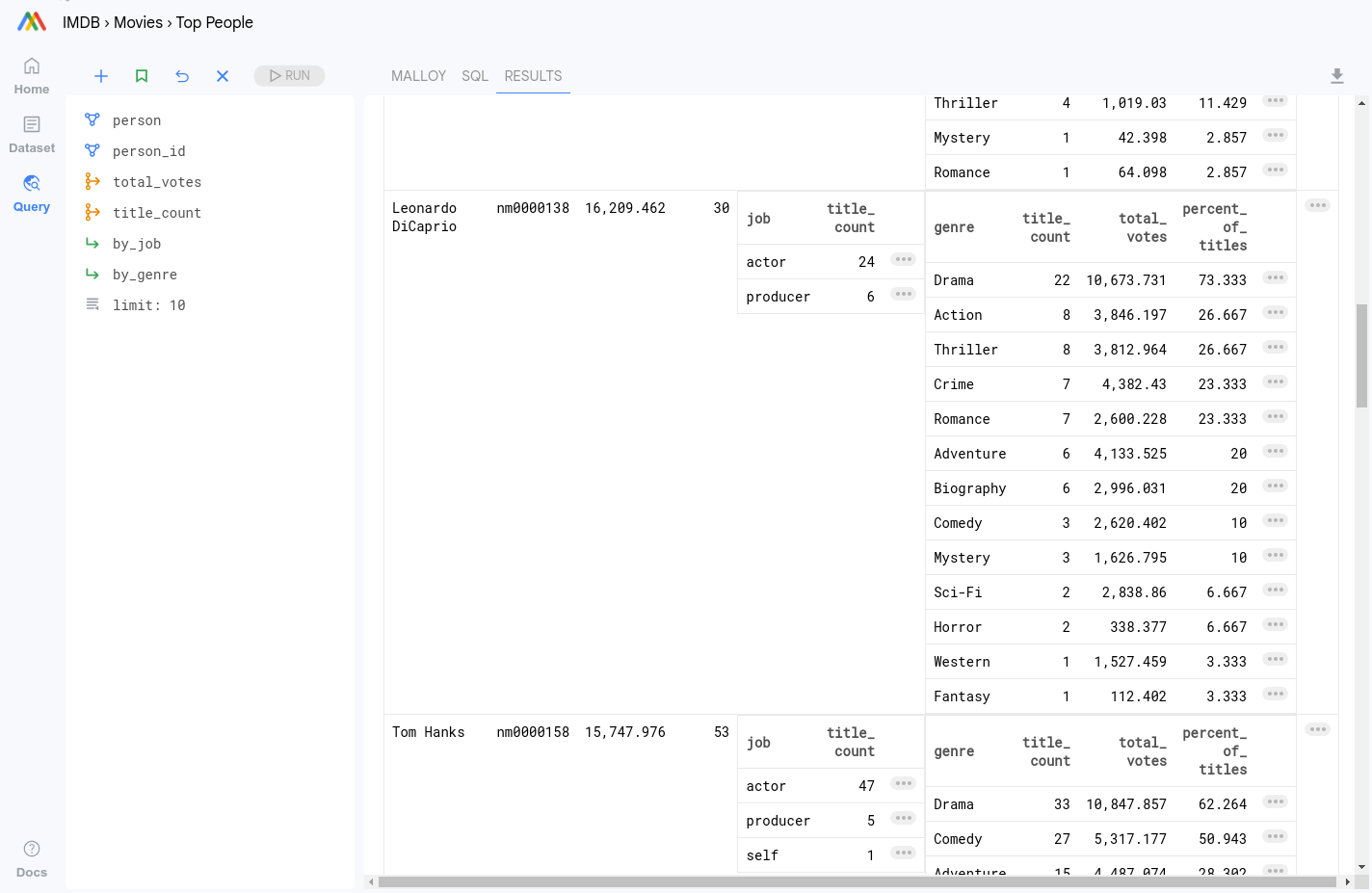
Task: Click the nest icon next to by_job
Action: point(92,243)
